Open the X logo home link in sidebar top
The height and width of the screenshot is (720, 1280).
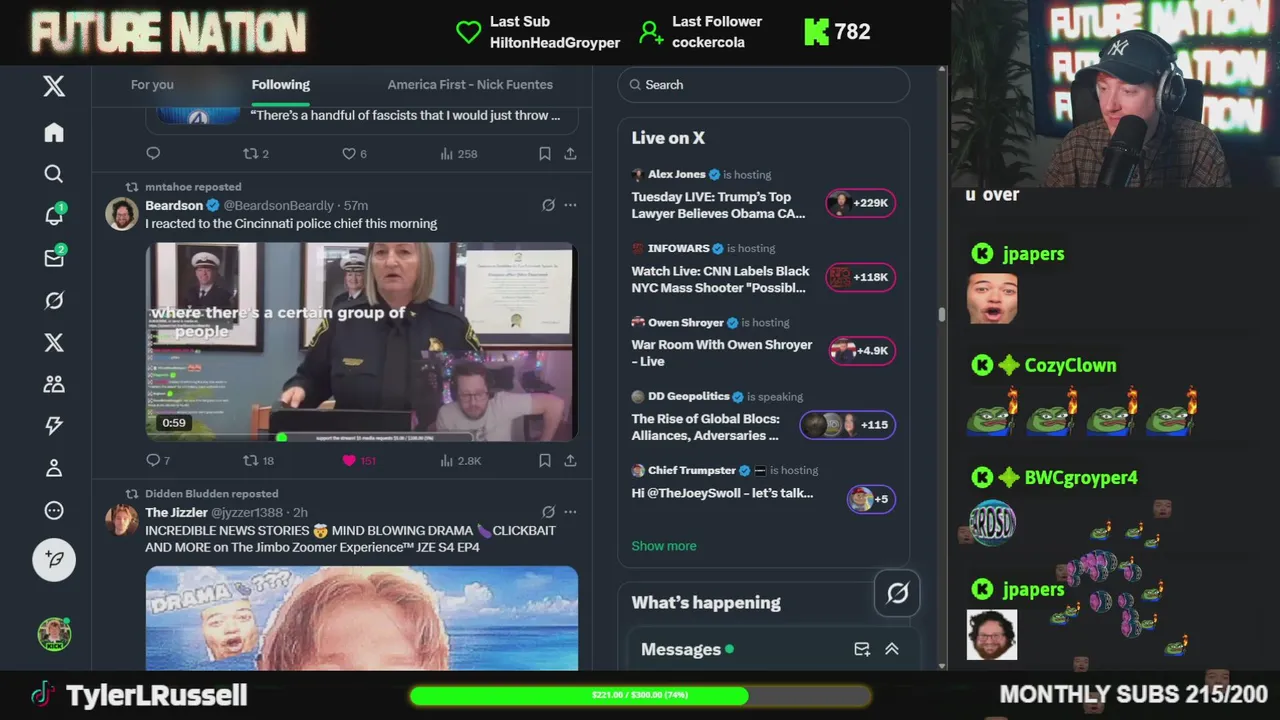54,85
